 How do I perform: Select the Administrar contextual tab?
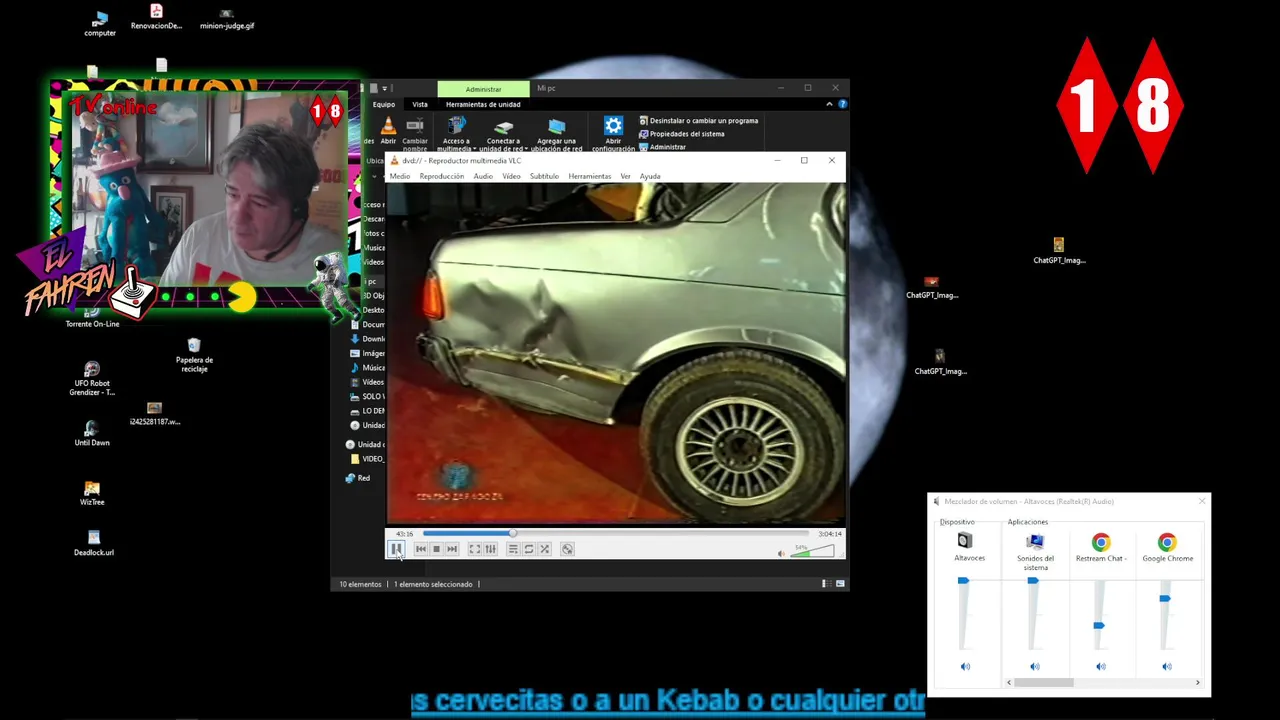(483, 89)
